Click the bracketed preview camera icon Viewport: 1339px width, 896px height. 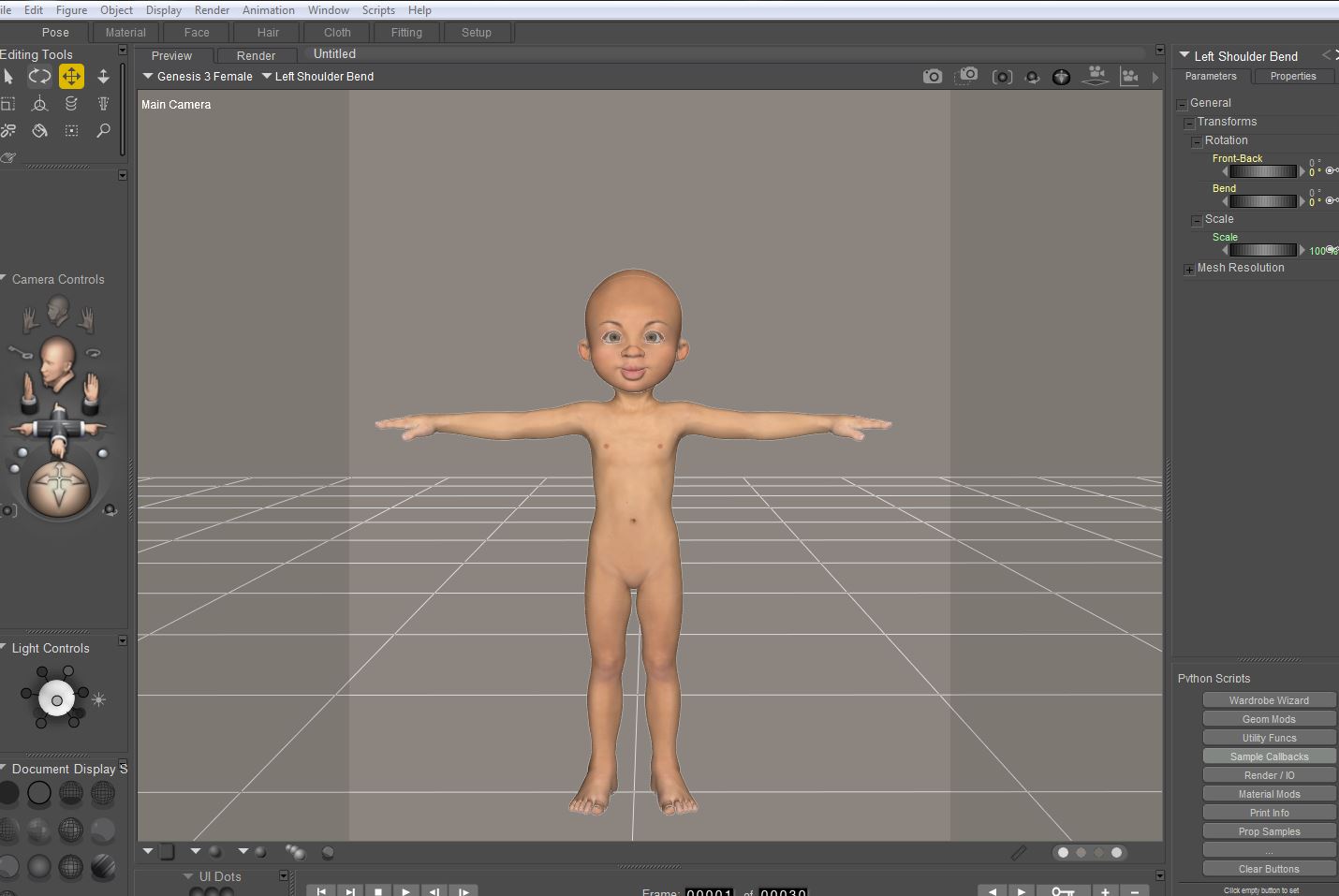(1002, 77)
